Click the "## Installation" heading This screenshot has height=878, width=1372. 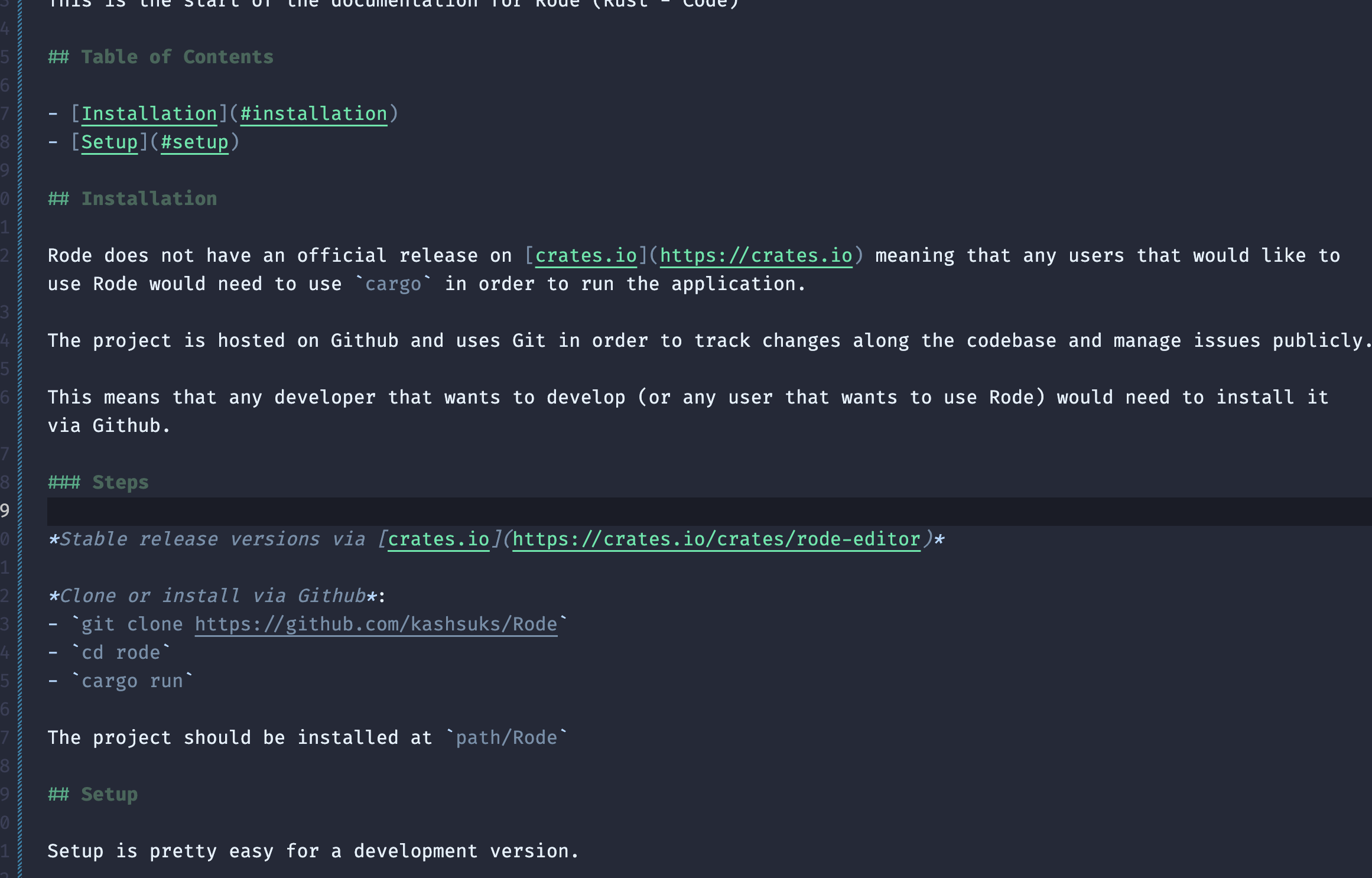pyautogui.click(x=149, y=199)
